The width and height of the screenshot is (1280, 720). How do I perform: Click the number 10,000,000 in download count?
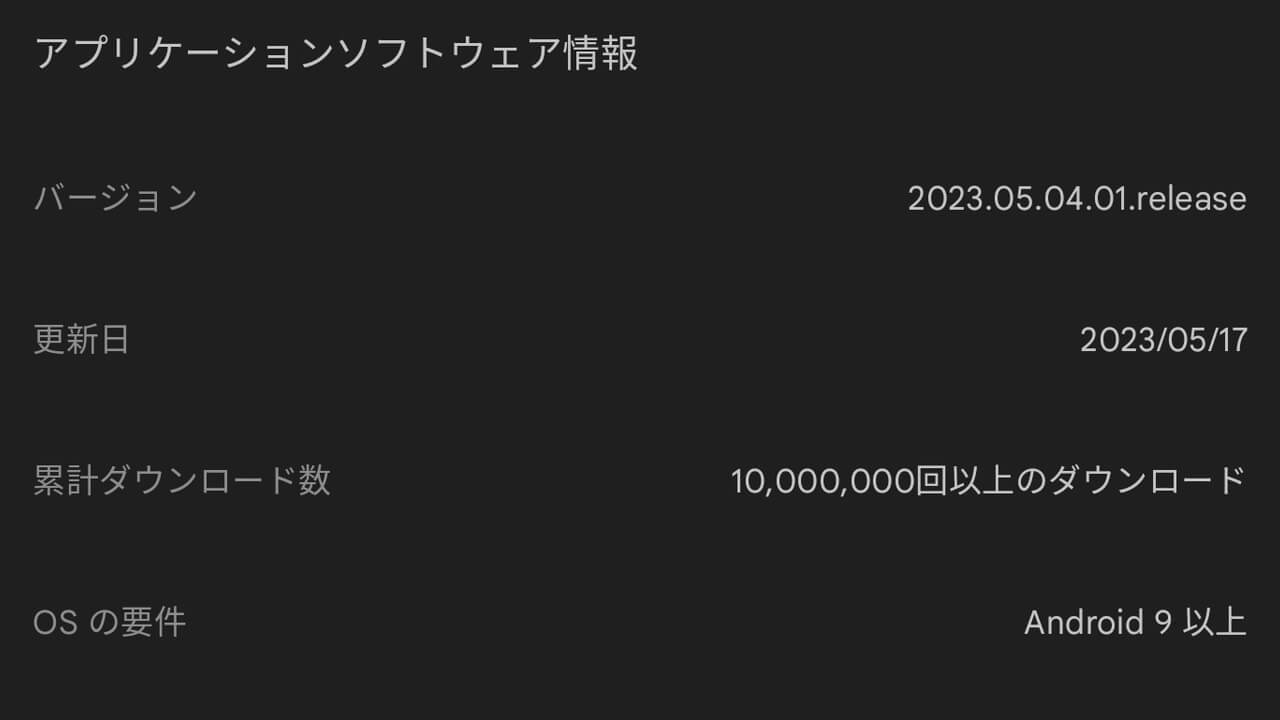[x=823, y=481]
